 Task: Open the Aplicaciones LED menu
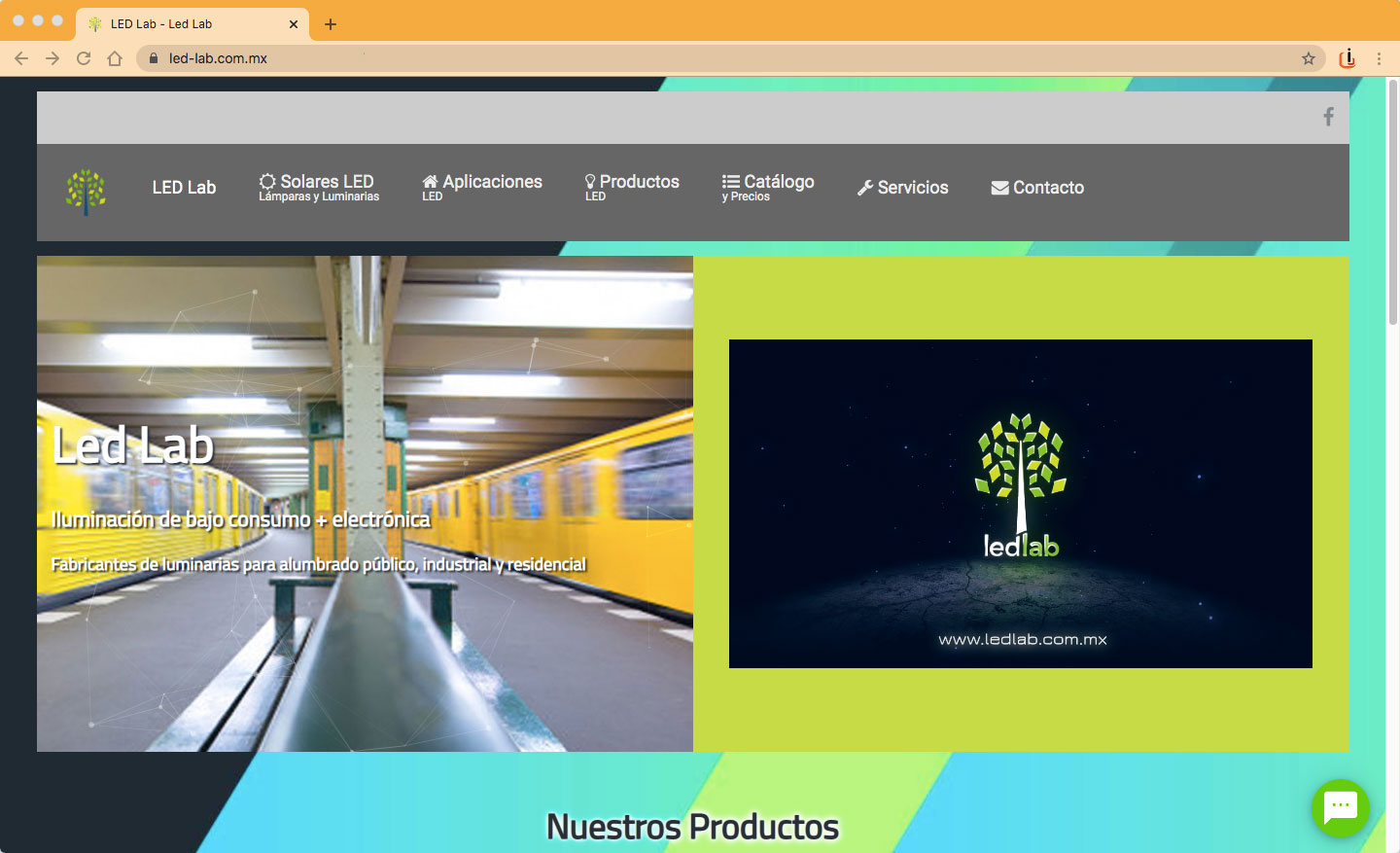pos(482,188)
